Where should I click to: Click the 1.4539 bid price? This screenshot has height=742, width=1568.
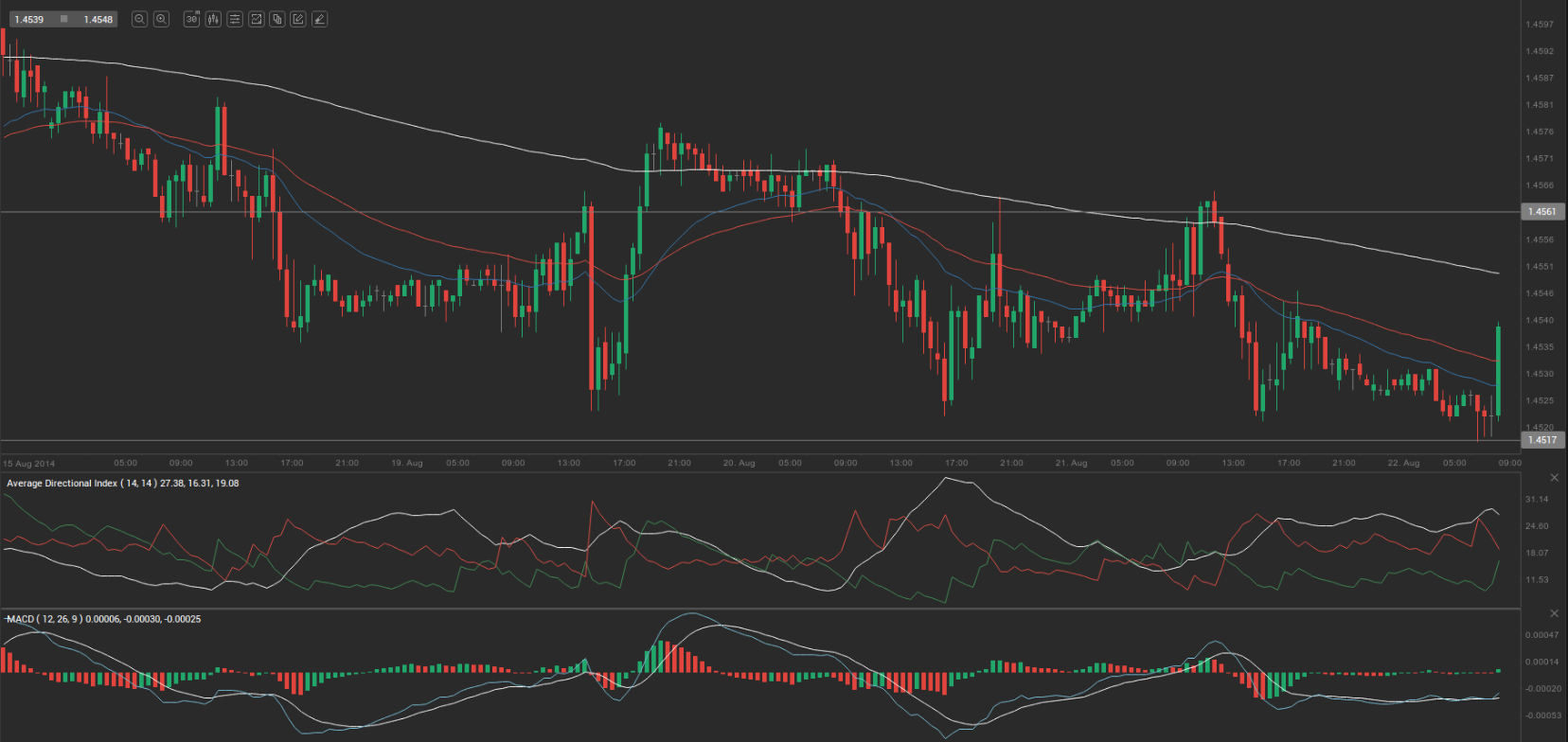point(29,19)
